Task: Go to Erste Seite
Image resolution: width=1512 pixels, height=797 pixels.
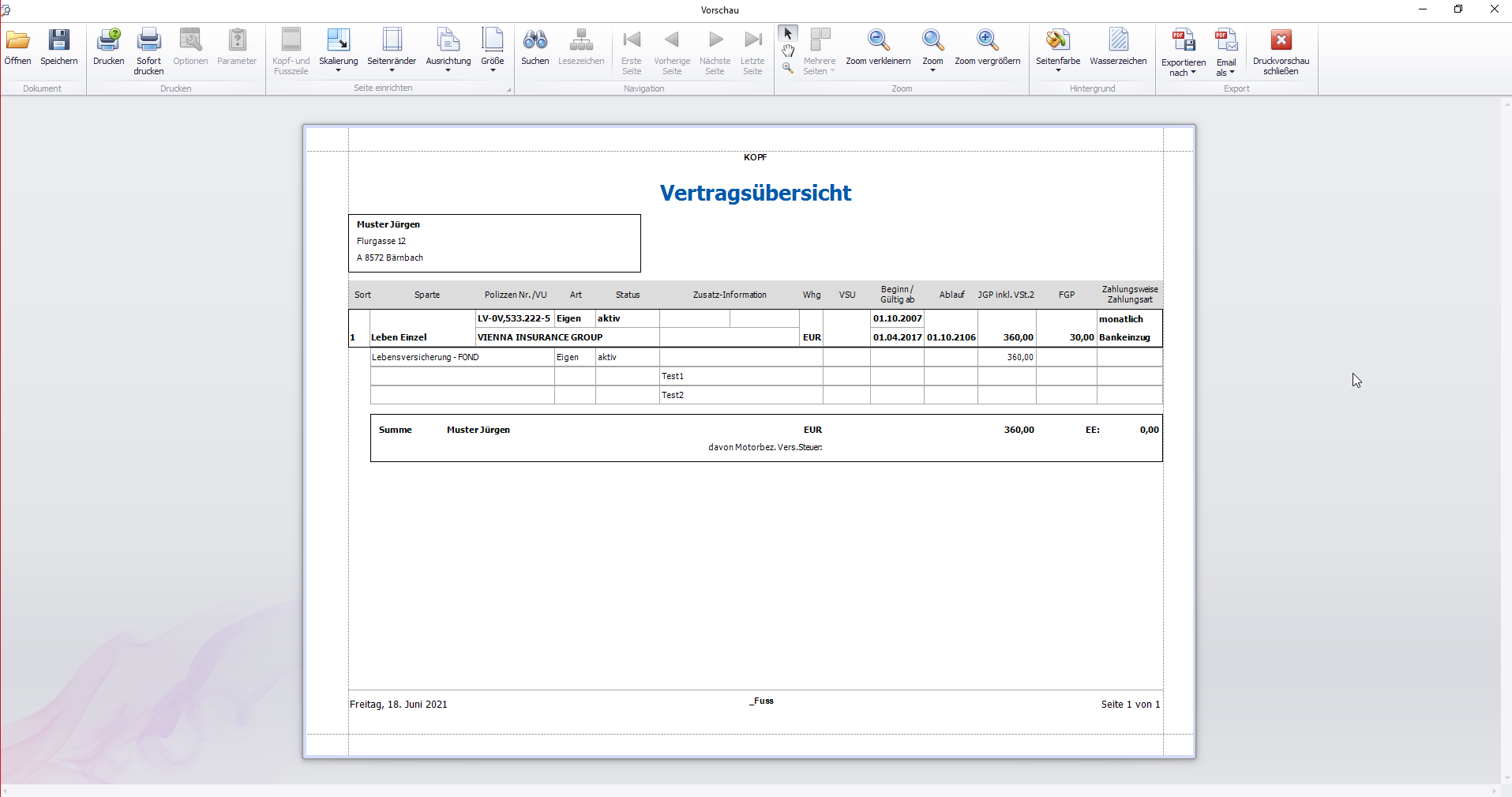Action: coord(632,52)
